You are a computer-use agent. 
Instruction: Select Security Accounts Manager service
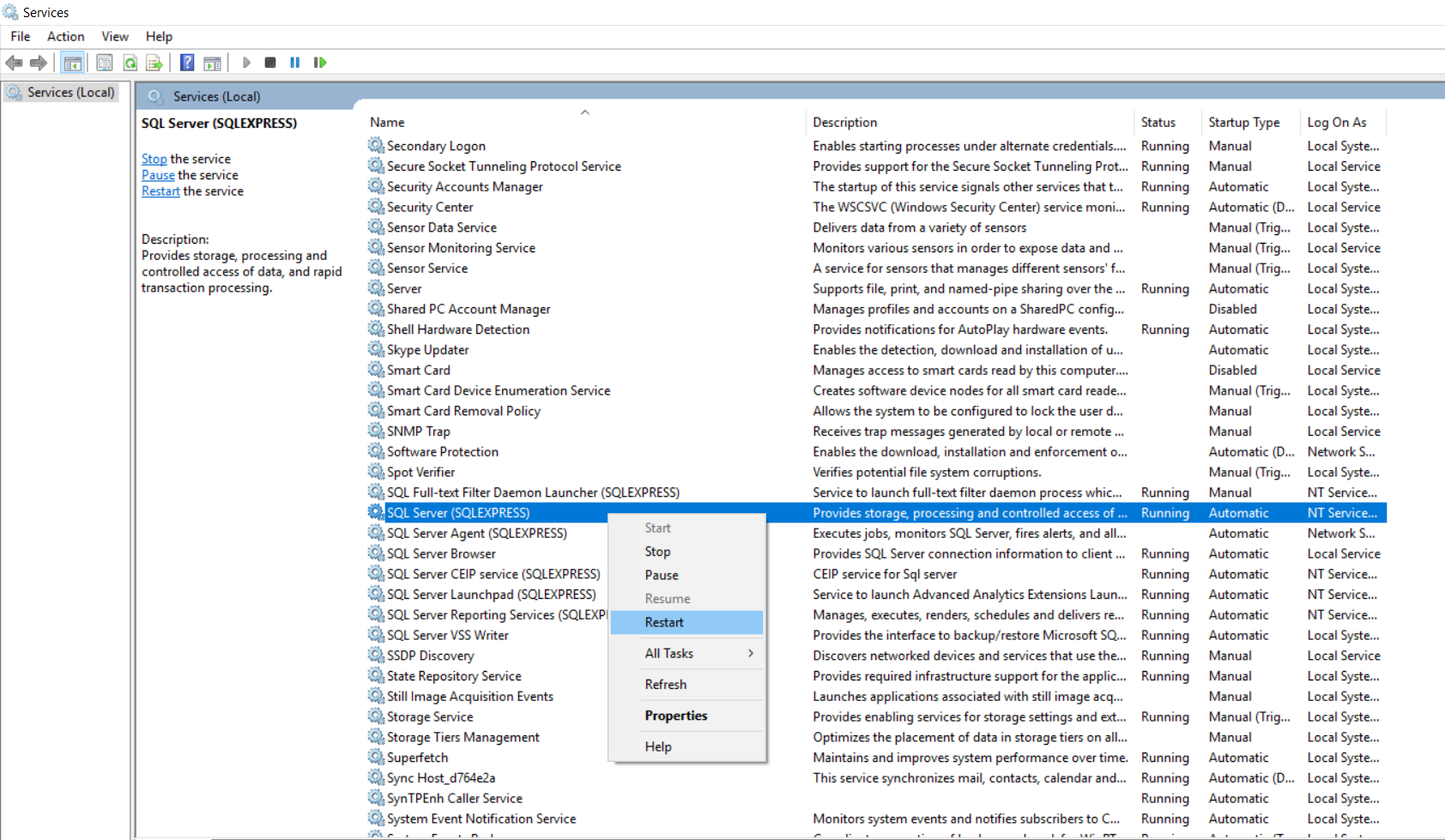[876, 186]
